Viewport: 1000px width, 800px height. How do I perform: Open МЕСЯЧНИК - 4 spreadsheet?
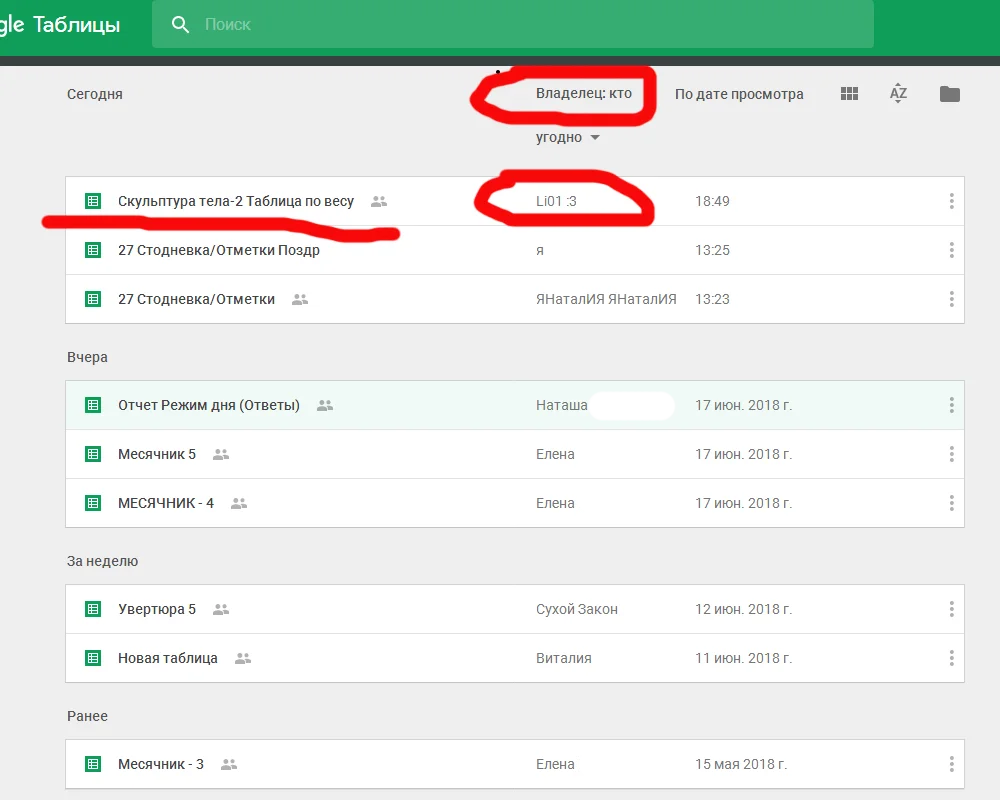tap(166, 503)
